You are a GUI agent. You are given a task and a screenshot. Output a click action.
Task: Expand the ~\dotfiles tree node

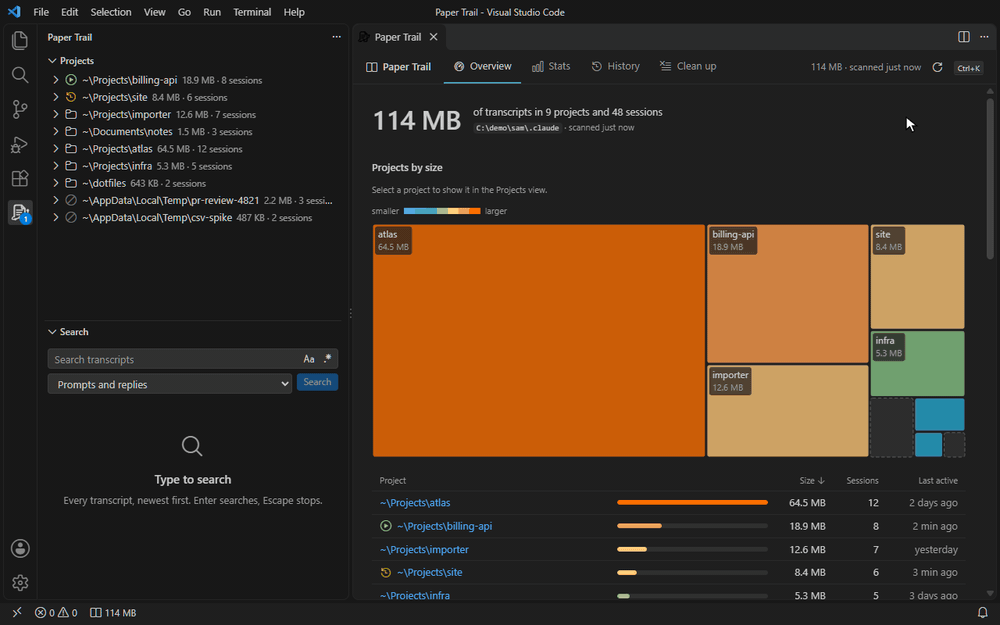[56, 183]
